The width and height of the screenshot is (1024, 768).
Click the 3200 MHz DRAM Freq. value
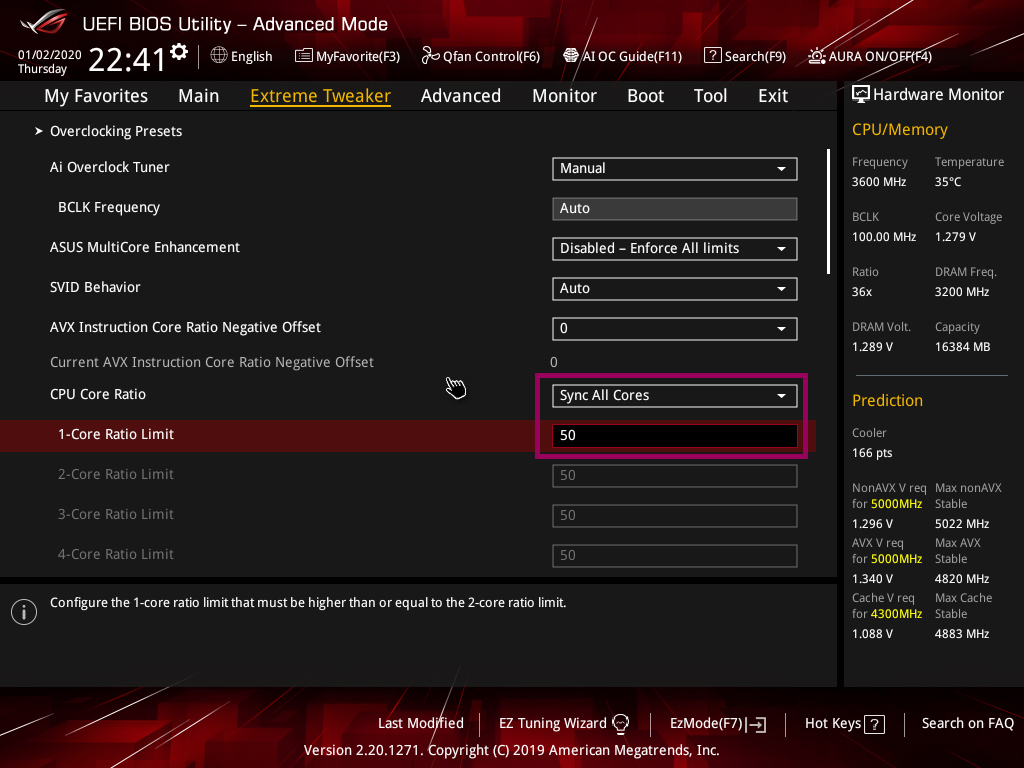[962, 292]
